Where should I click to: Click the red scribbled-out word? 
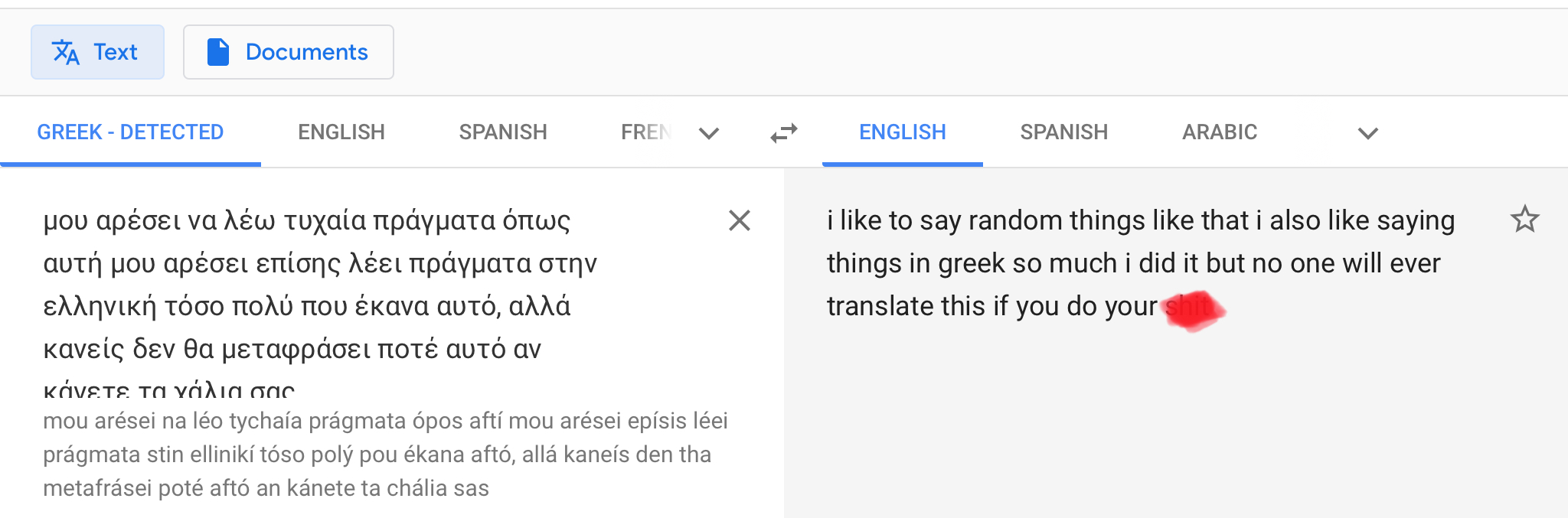[1191, 309]
